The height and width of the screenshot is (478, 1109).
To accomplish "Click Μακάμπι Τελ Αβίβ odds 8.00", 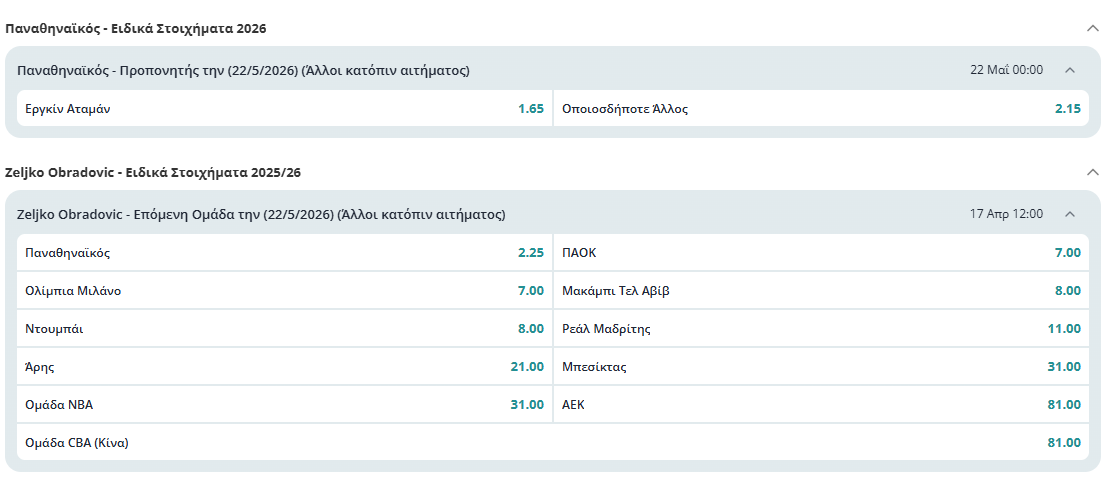I will click(x=821, y=291).
